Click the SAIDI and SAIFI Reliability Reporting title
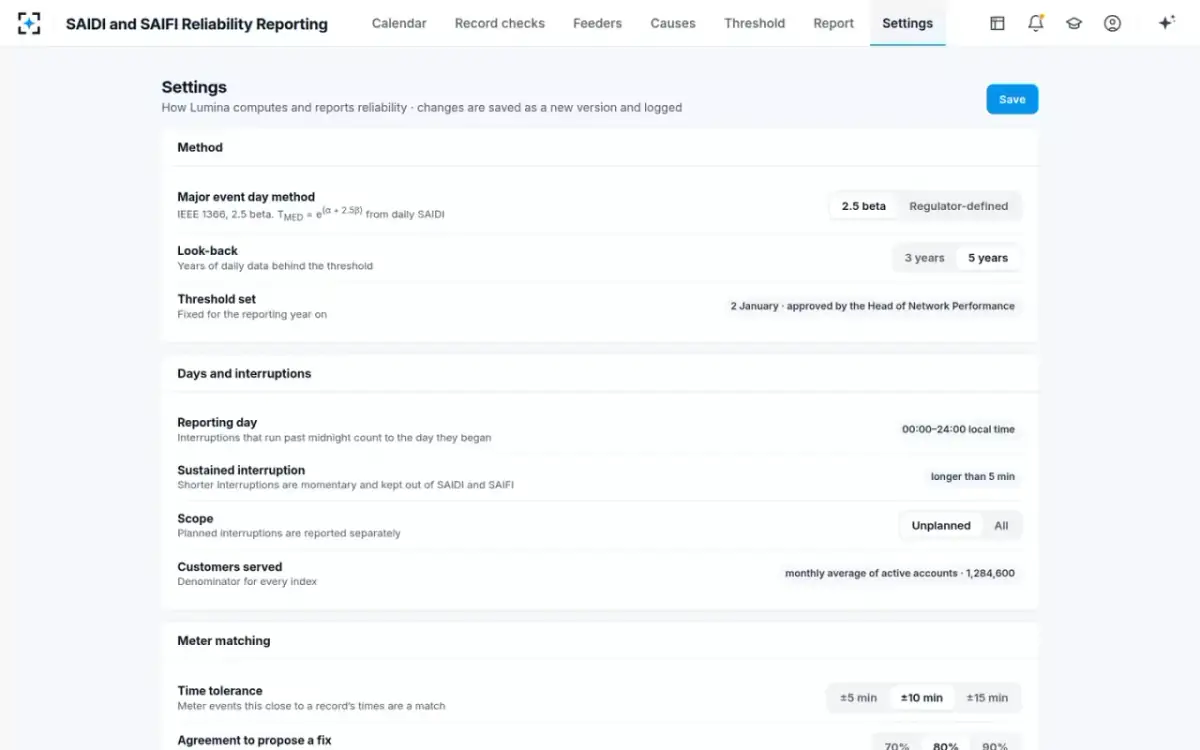The image size is (1200, 750). (x=197, y=24)
